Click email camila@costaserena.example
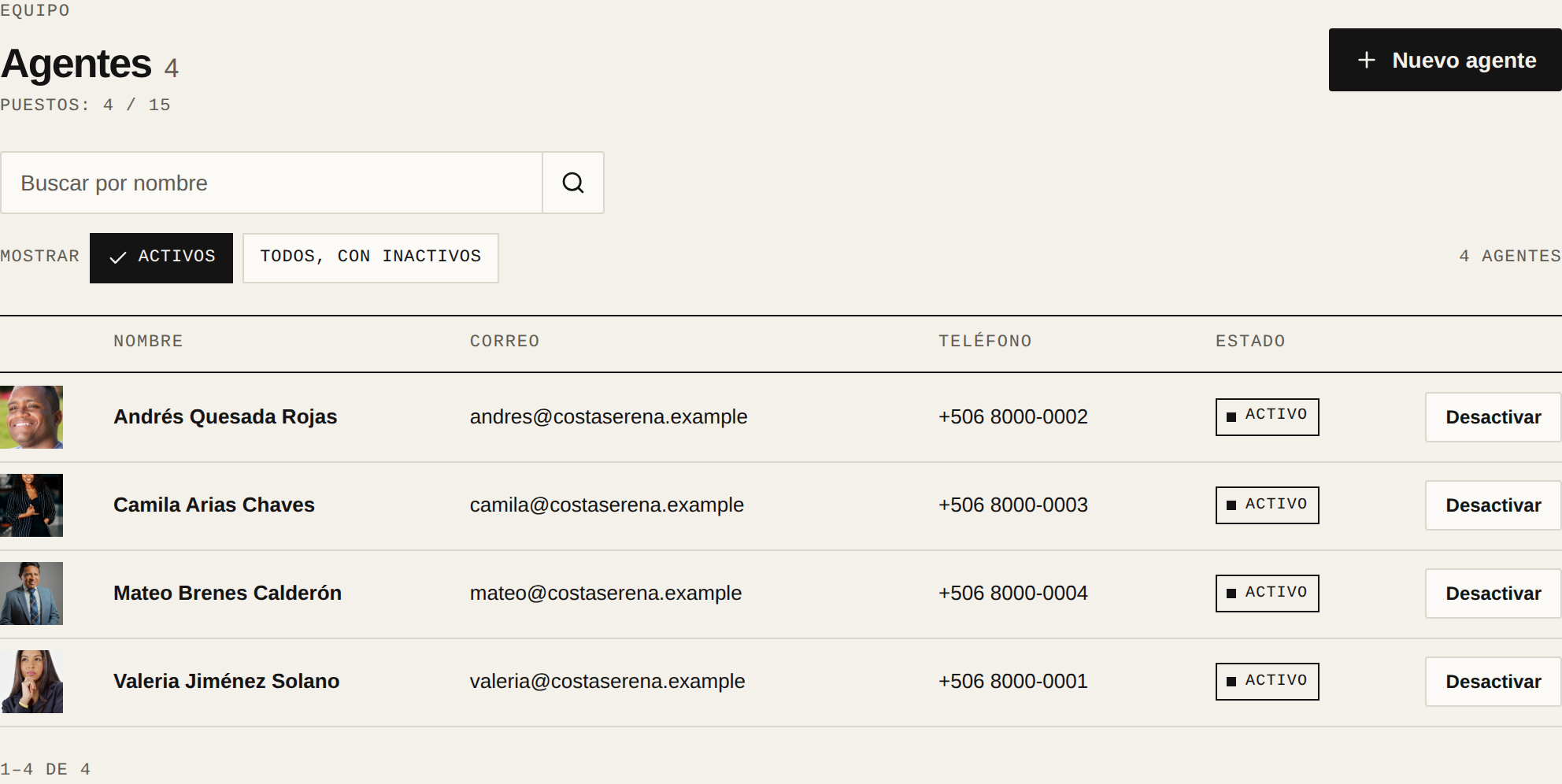 [607, 505]
